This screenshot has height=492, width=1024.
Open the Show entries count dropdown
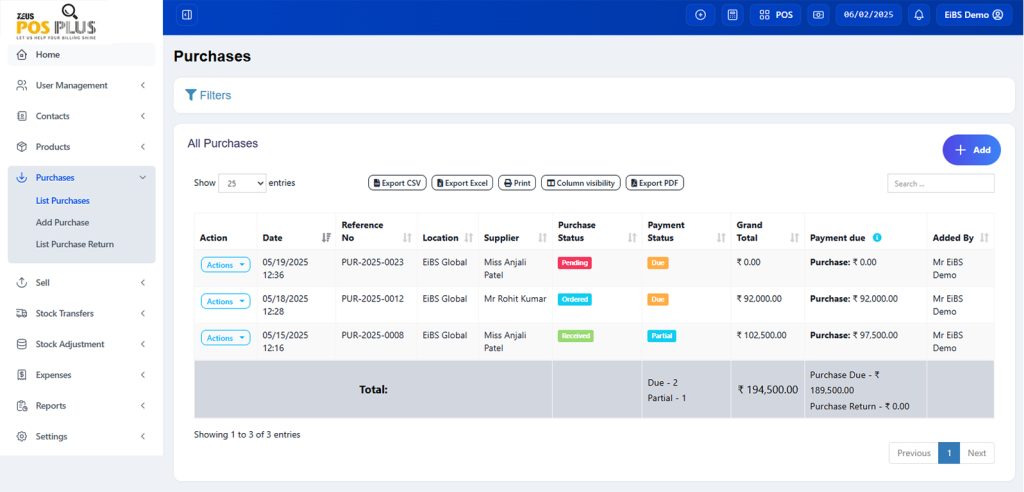[x=242, y=184]
